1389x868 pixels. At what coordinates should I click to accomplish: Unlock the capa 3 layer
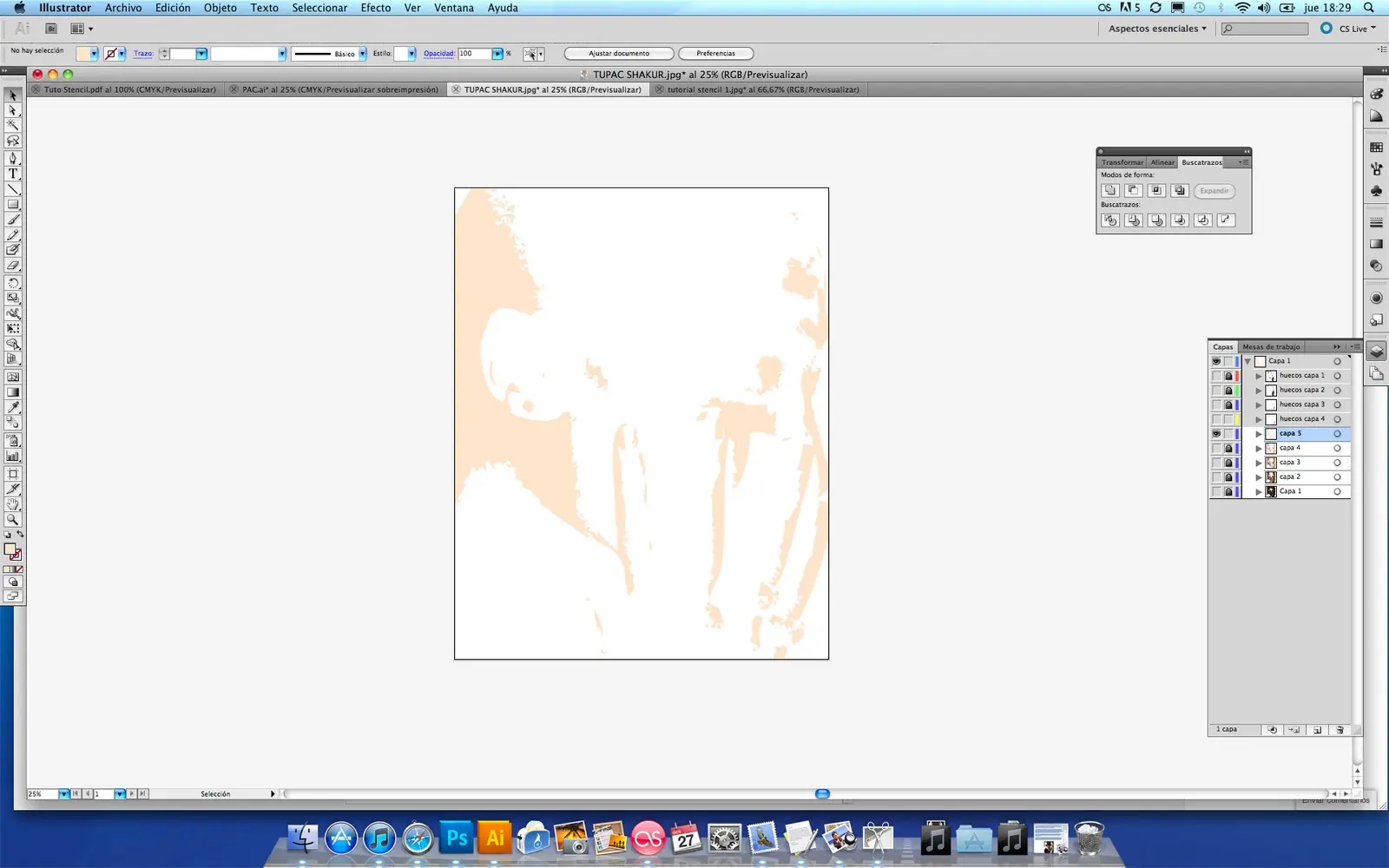tap(1228, 463)
